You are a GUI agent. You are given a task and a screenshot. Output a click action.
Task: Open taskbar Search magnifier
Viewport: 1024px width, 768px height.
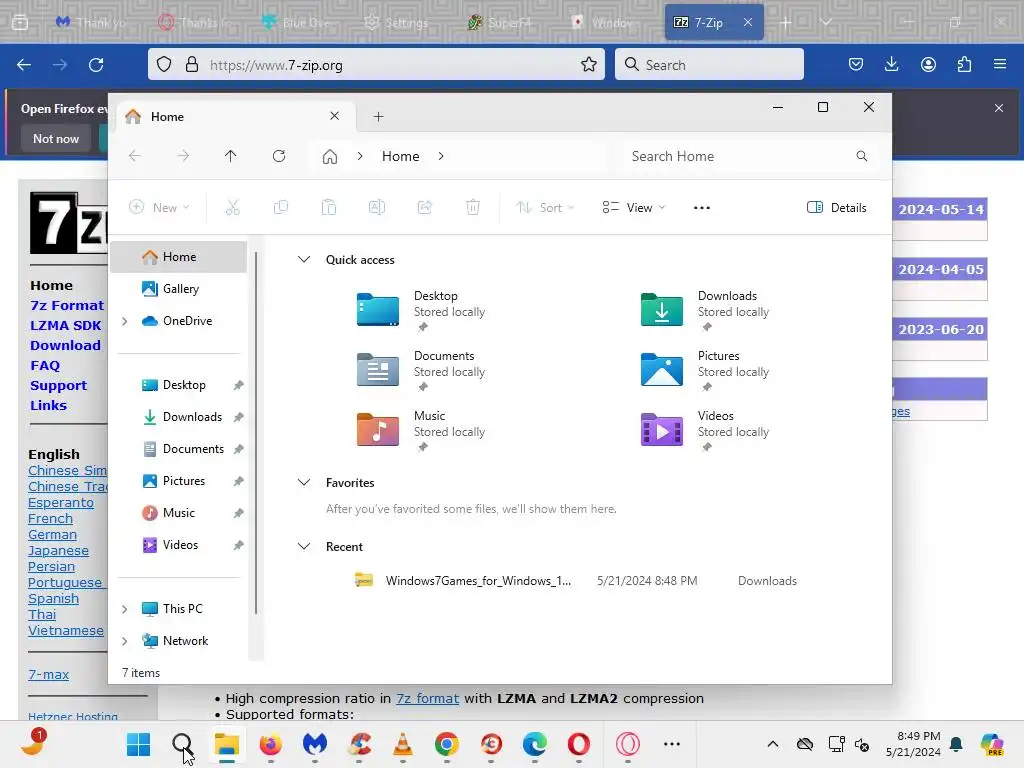(182, 744)
